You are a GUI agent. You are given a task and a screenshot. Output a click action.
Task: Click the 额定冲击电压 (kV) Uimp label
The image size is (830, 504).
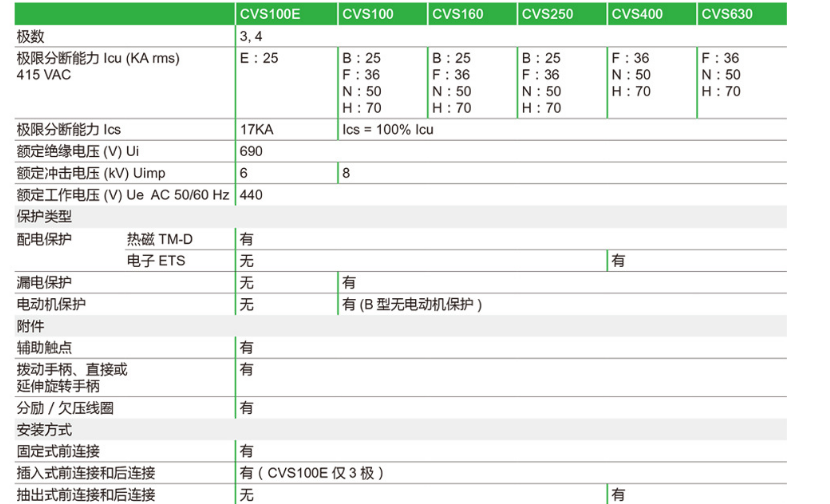[x=91, y=173]
